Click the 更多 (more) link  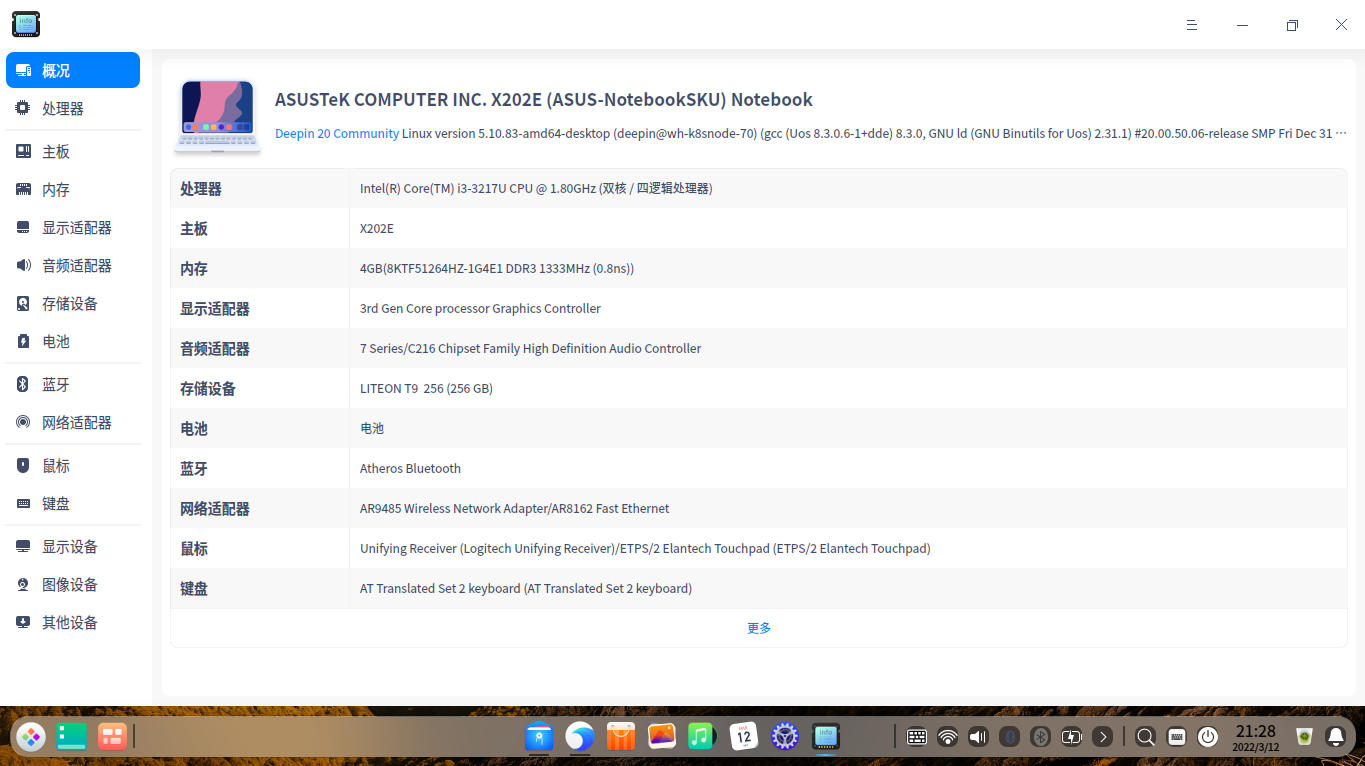pos(759,628)
